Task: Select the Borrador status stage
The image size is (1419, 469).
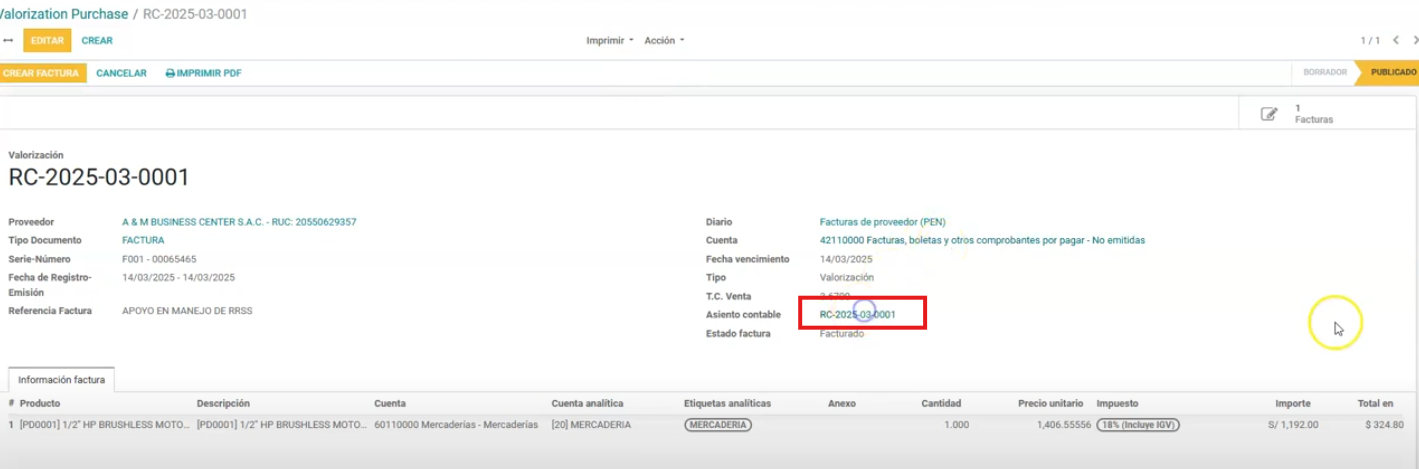Action: tap(1324, 73)
